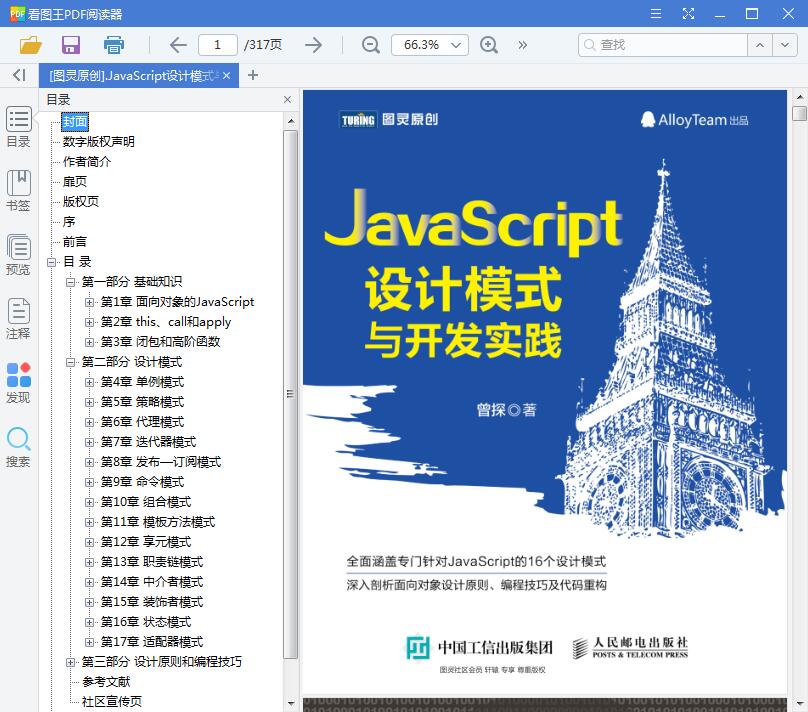This screenshot has width=808, height=712.
Task: Click the 查找 search input box
Action: [663, 45]
